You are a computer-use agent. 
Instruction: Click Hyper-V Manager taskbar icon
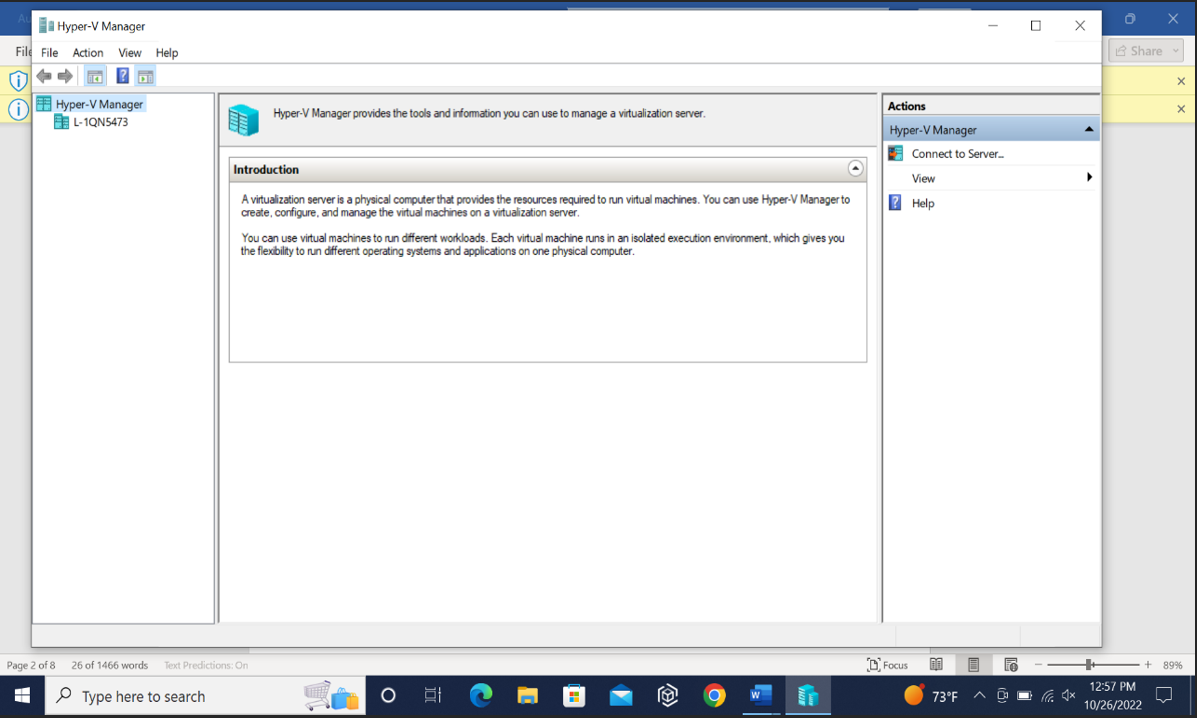(808, 695)
